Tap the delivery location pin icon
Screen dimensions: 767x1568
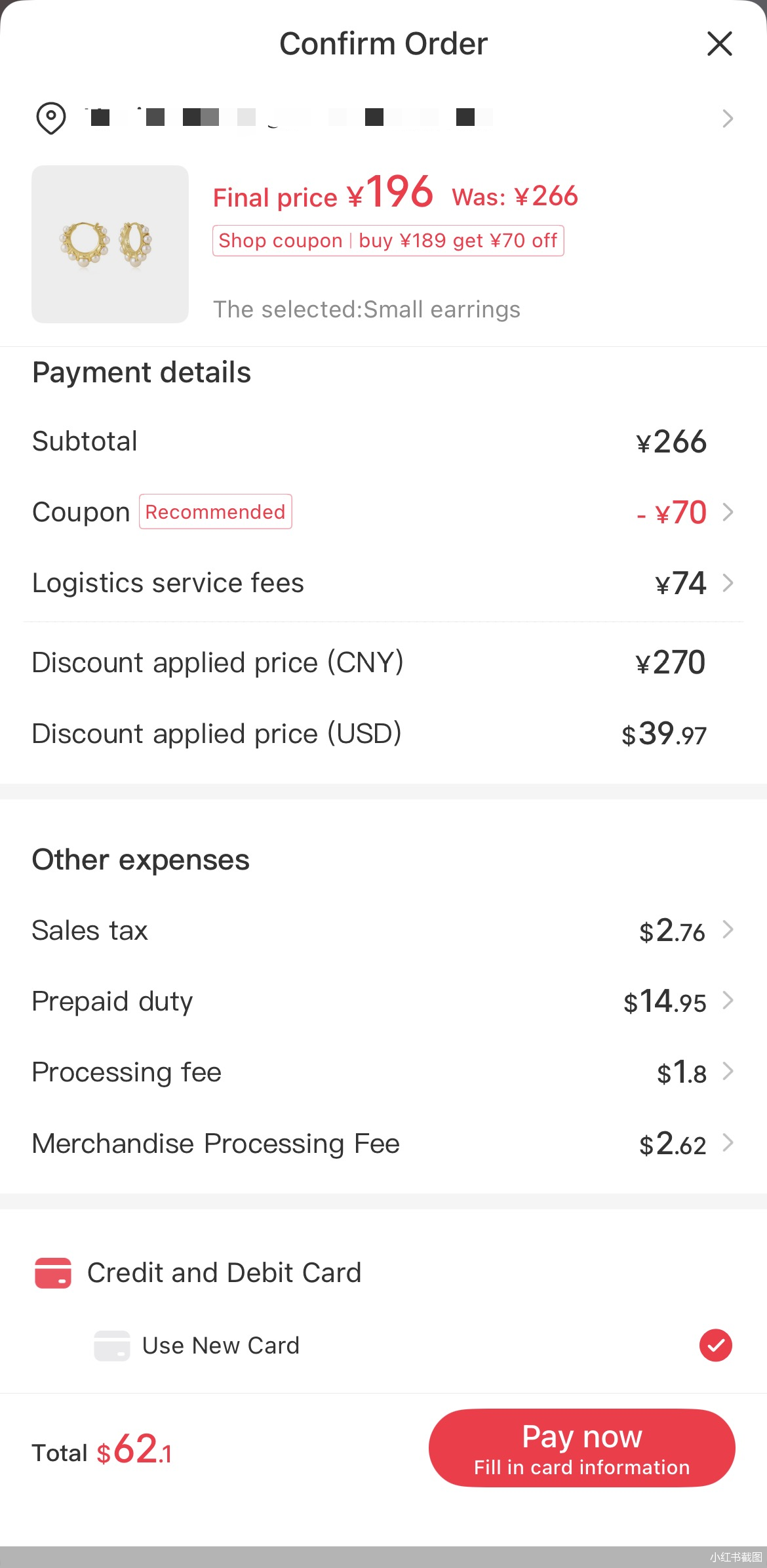pos(50,118)
